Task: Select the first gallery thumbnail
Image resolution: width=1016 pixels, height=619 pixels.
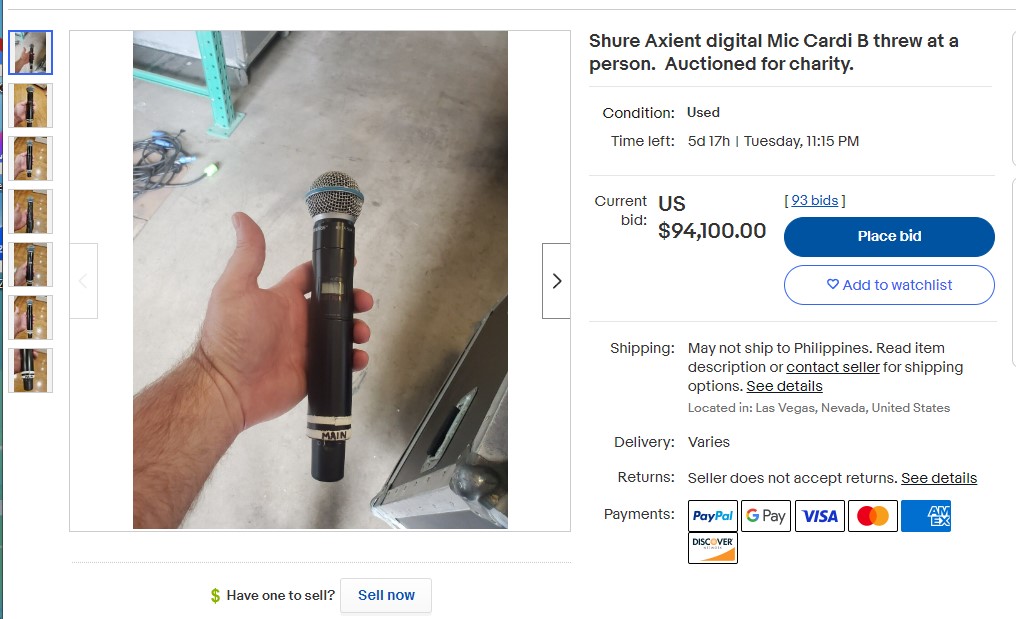Action: pos(31,53)
